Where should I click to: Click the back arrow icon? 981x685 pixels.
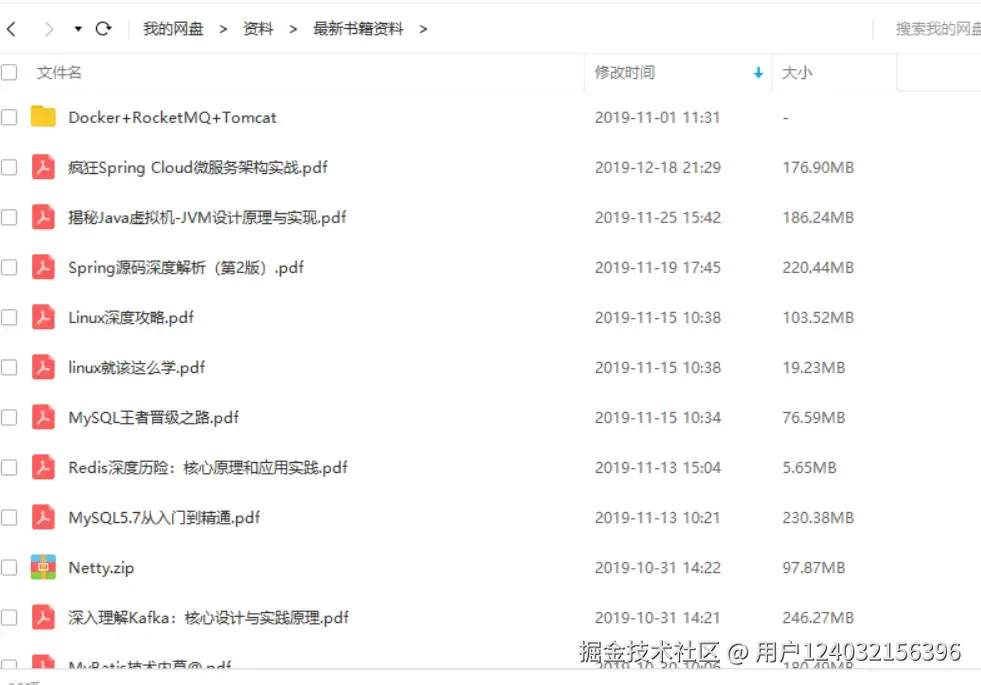(12, 29)
